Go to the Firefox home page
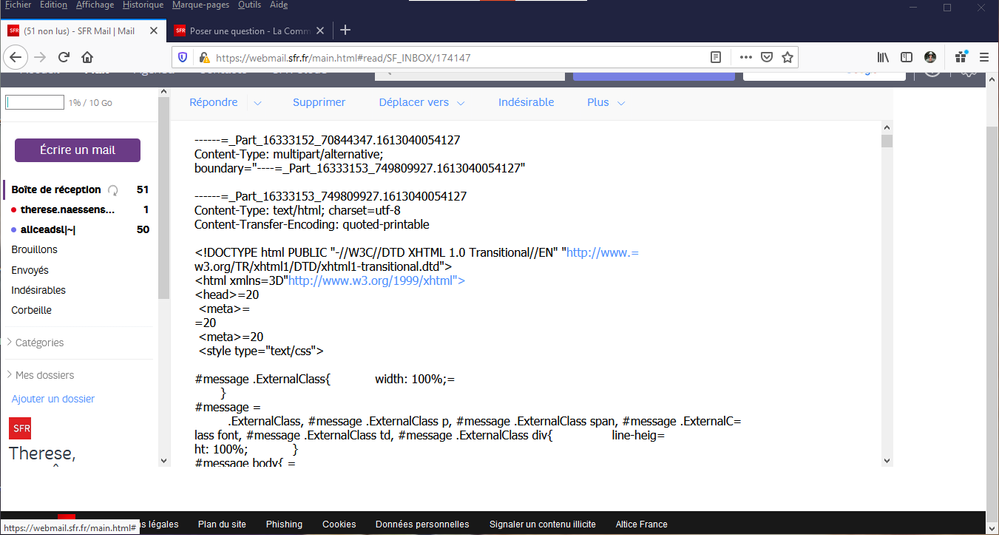 88,57
